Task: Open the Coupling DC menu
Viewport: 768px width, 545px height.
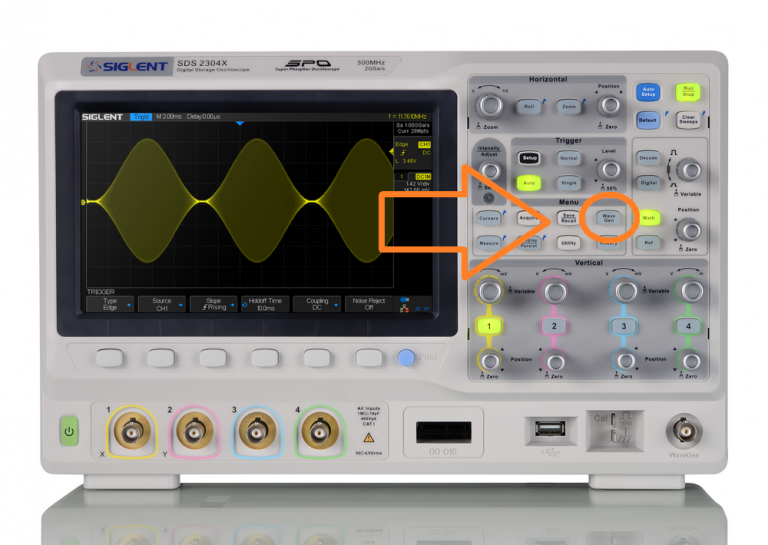Action: click(x=318, y=303)
